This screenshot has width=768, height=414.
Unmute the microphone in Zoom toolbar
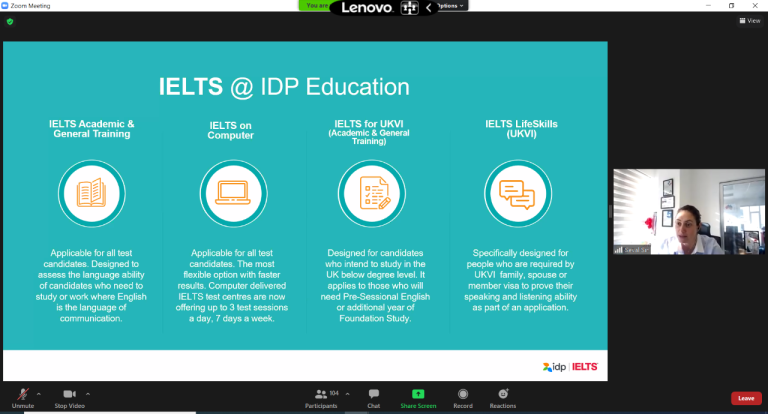tap(23, 398)
